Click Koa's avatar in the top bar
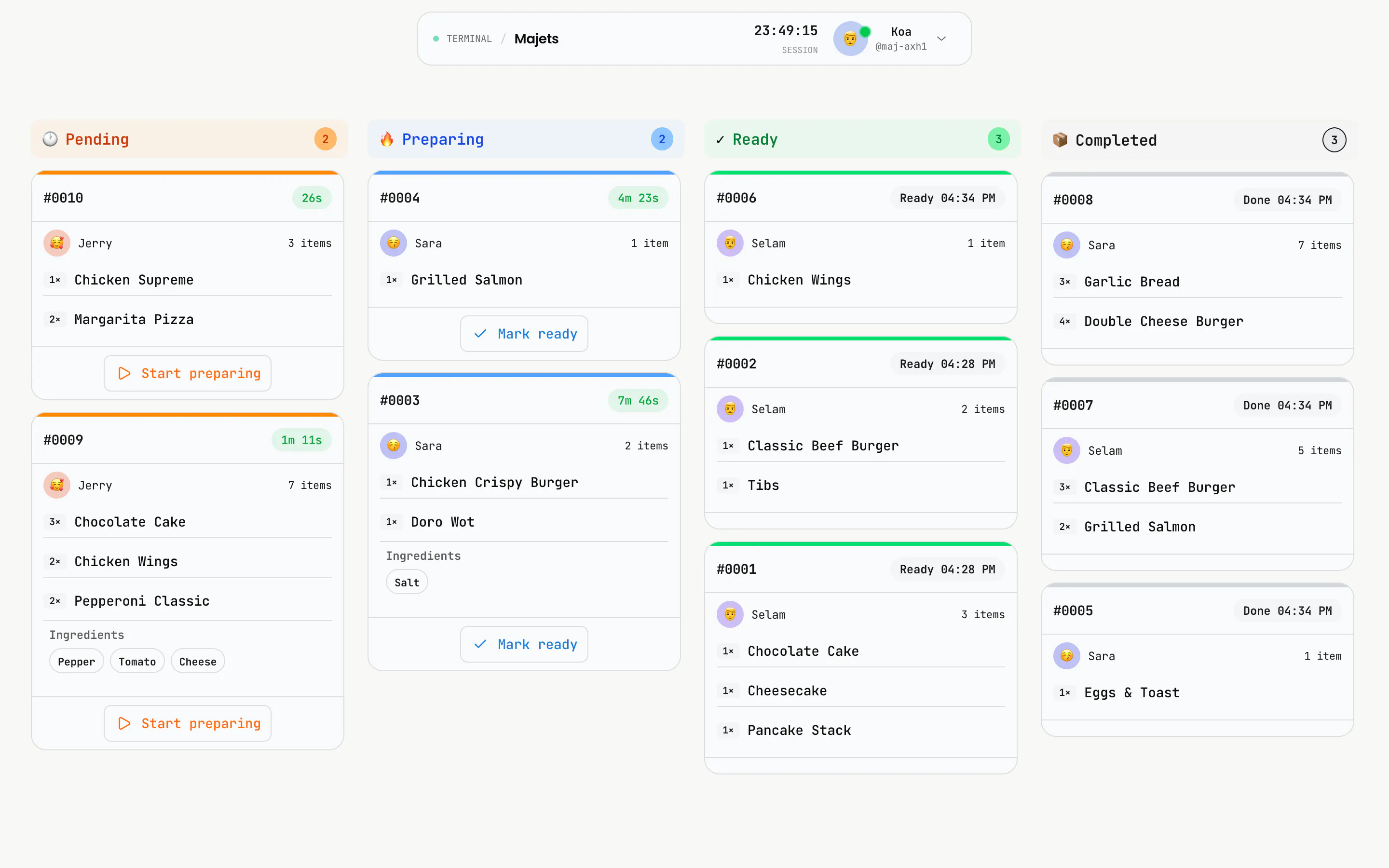This screenshot has height=868, width=1389. pyautogui.click(x=850, y=39)
